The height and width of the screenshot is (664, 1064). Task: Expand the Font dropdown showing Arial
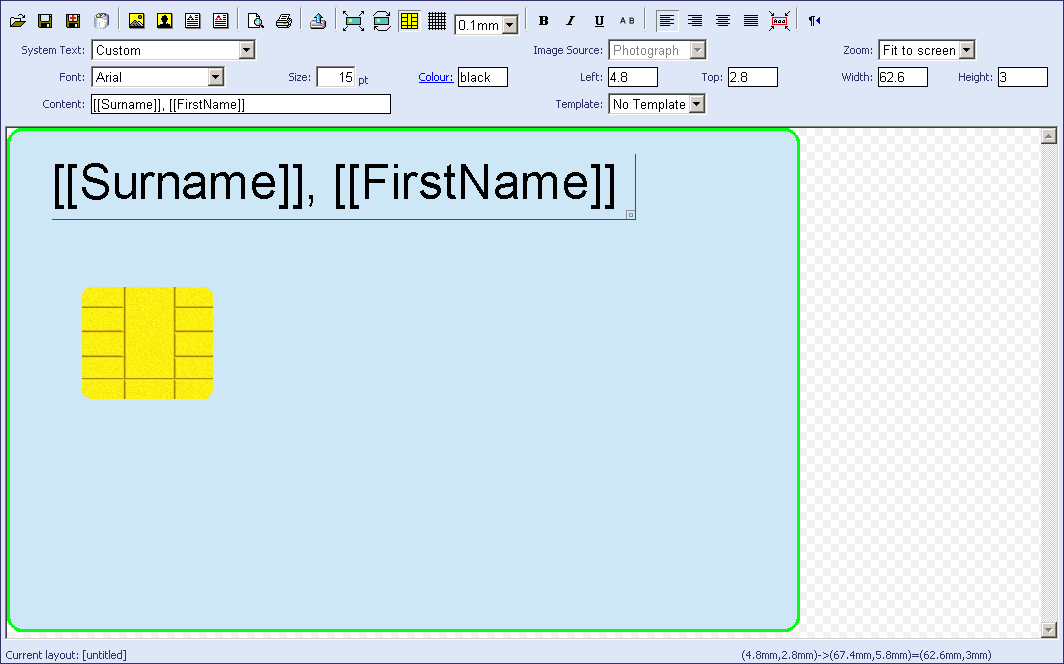pyautogui.click(x=215, y=77)
